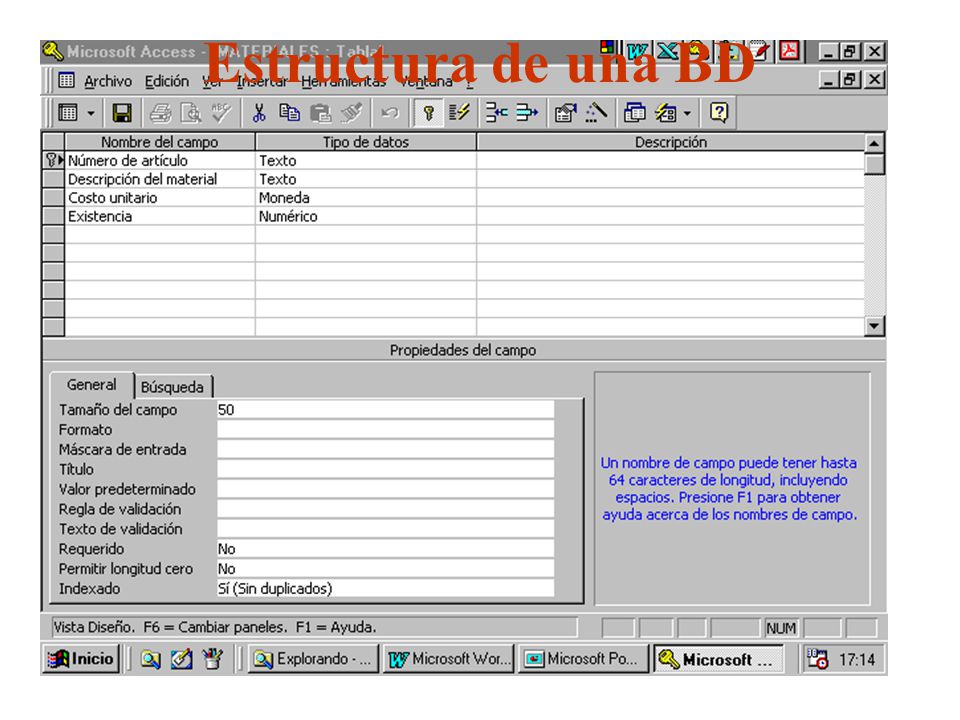The height and width of the screenshot is (720, 960).
Task: Click the Descripción column header
Action: click(670, 142)
